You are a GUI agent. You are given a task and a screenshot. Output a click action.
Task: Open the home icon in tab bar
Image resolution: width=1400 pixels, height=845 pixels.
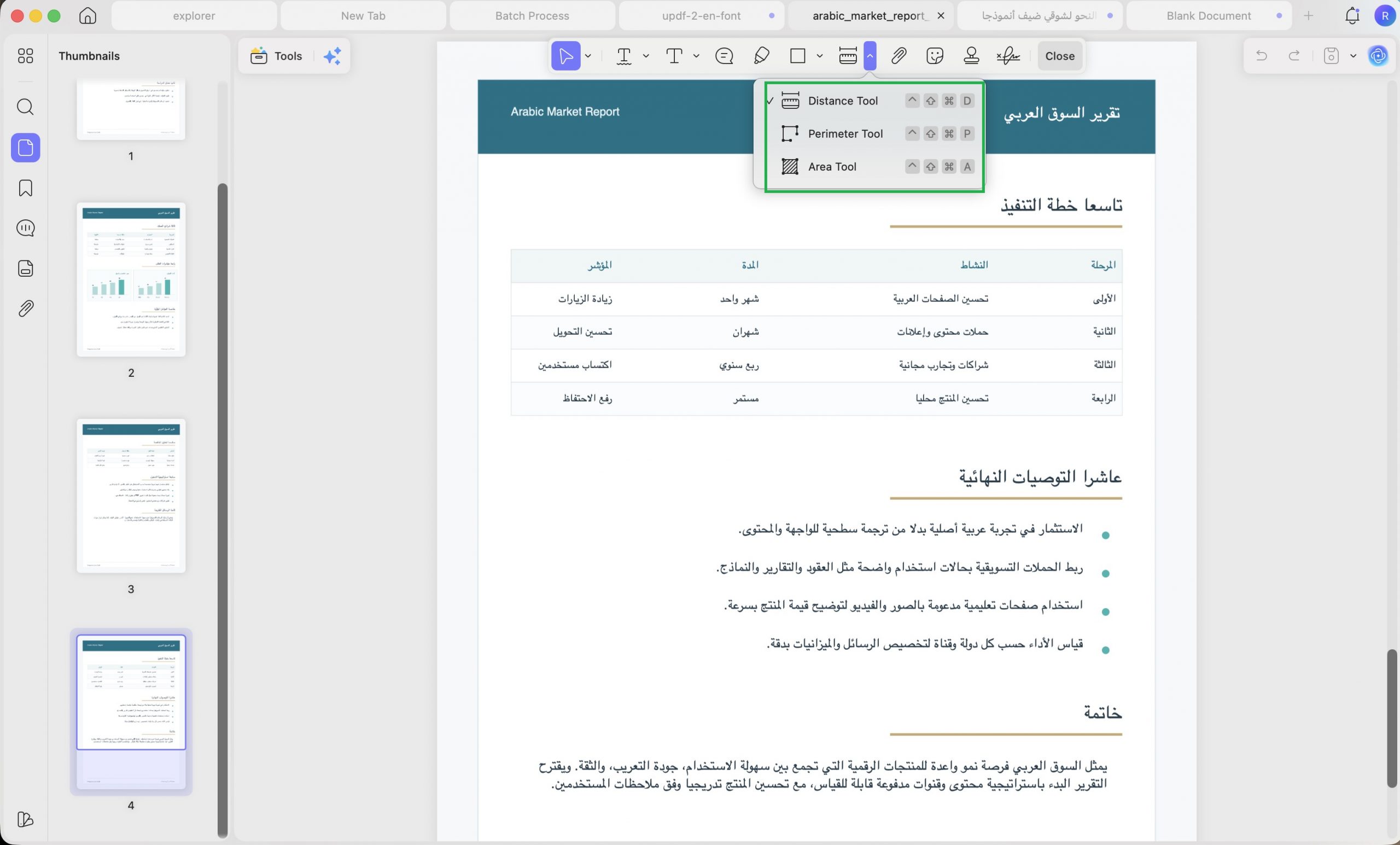point(87,16)
